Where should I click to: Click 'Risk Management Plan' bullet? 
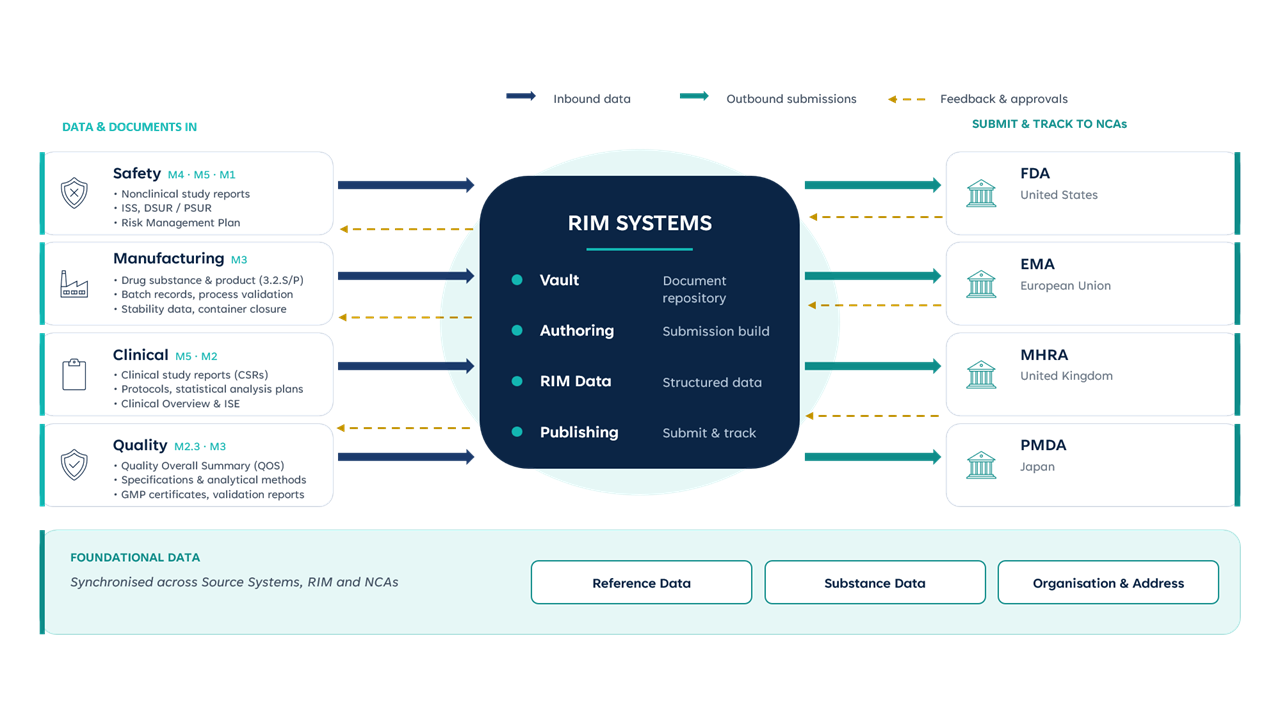click(177, 223)
